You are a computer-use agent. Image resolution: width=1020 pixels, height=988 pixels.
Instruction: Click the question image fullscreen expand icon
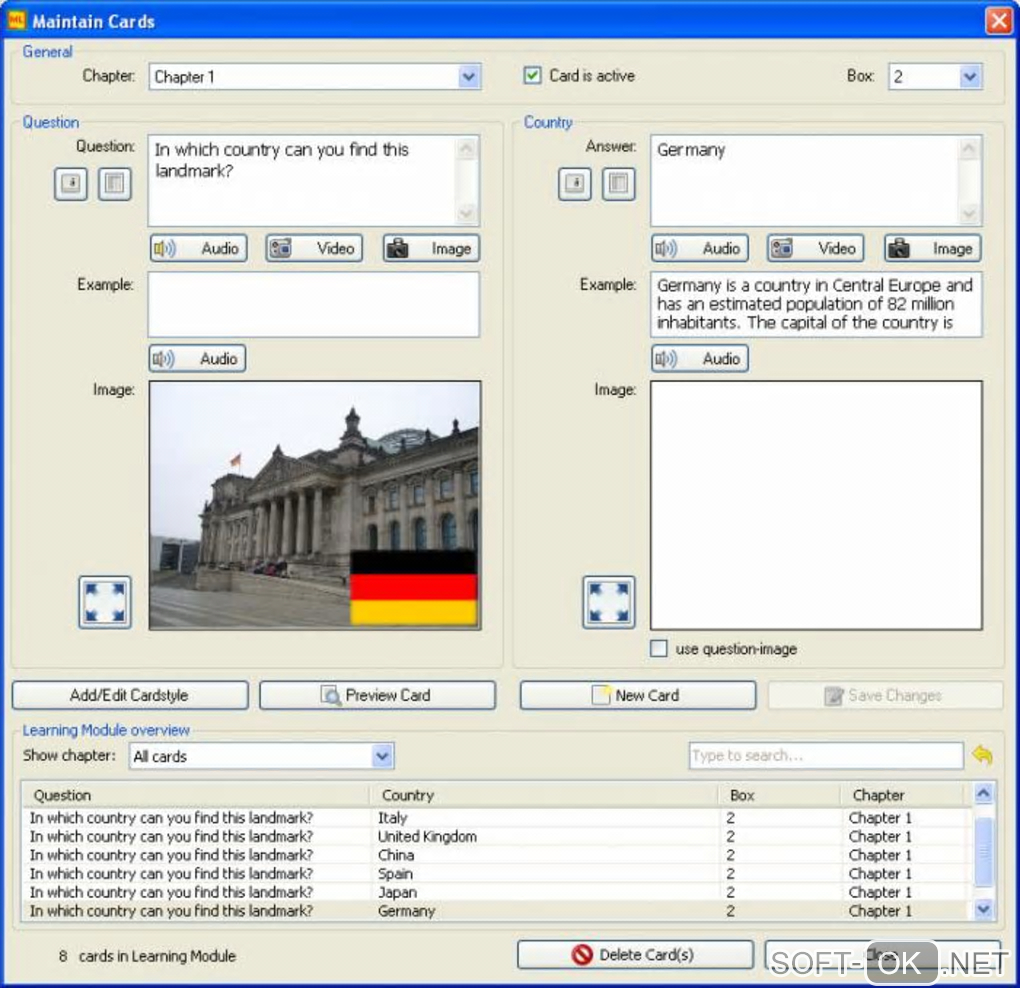105,602
